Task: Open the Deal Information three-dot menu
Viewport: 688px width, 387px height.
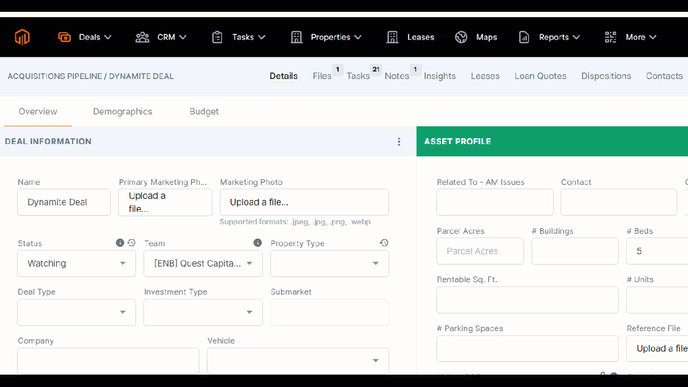Action: pyautogui.click(x=399, y=141)
